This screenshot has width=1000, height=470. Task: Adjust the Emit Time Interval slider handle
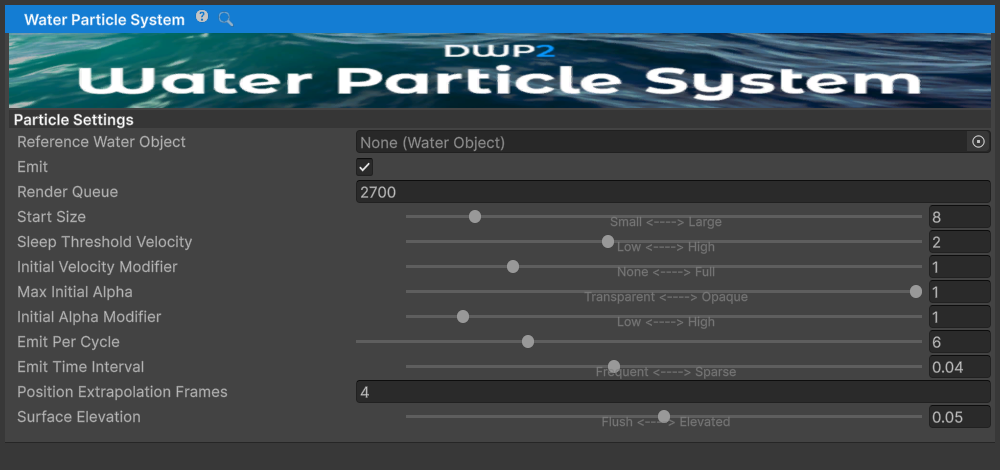point(614,366)
